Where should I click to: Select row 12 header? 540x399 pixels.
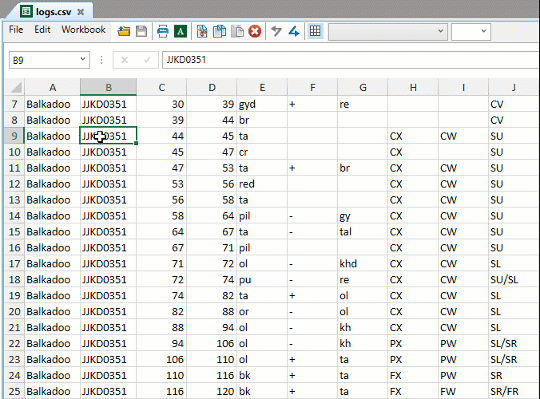[14, 184]
